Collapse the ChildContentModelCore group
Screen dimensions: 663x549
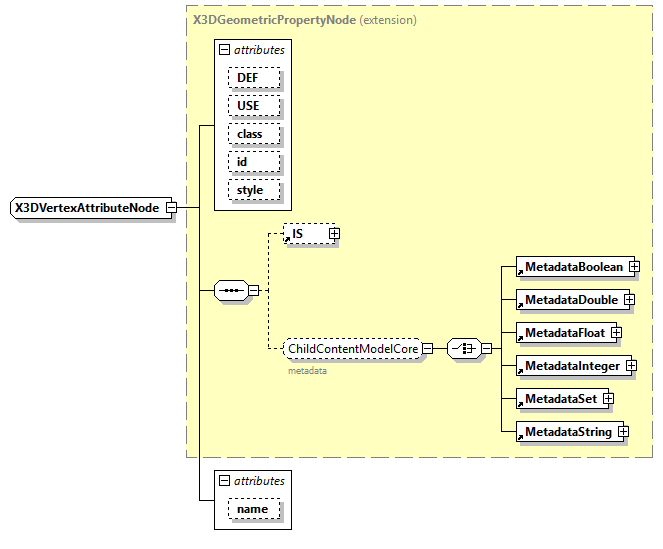427,349
